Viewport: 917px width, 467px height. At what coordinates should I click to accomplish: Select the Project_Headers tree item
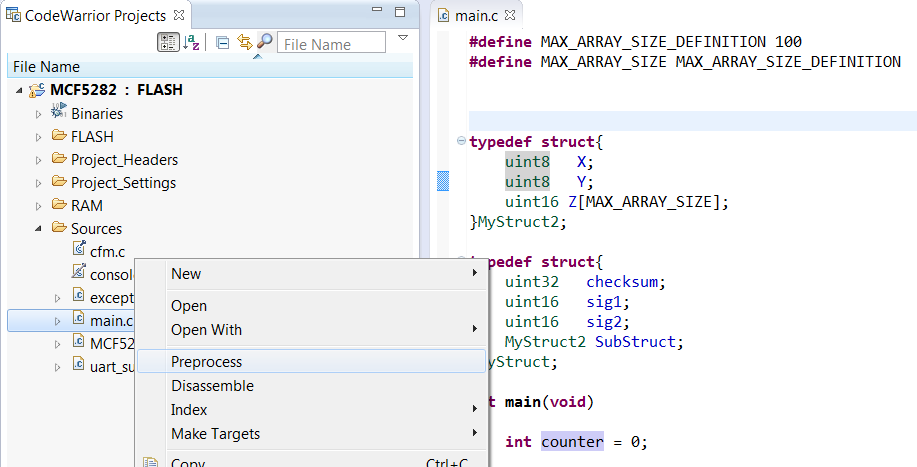point(124,160)
